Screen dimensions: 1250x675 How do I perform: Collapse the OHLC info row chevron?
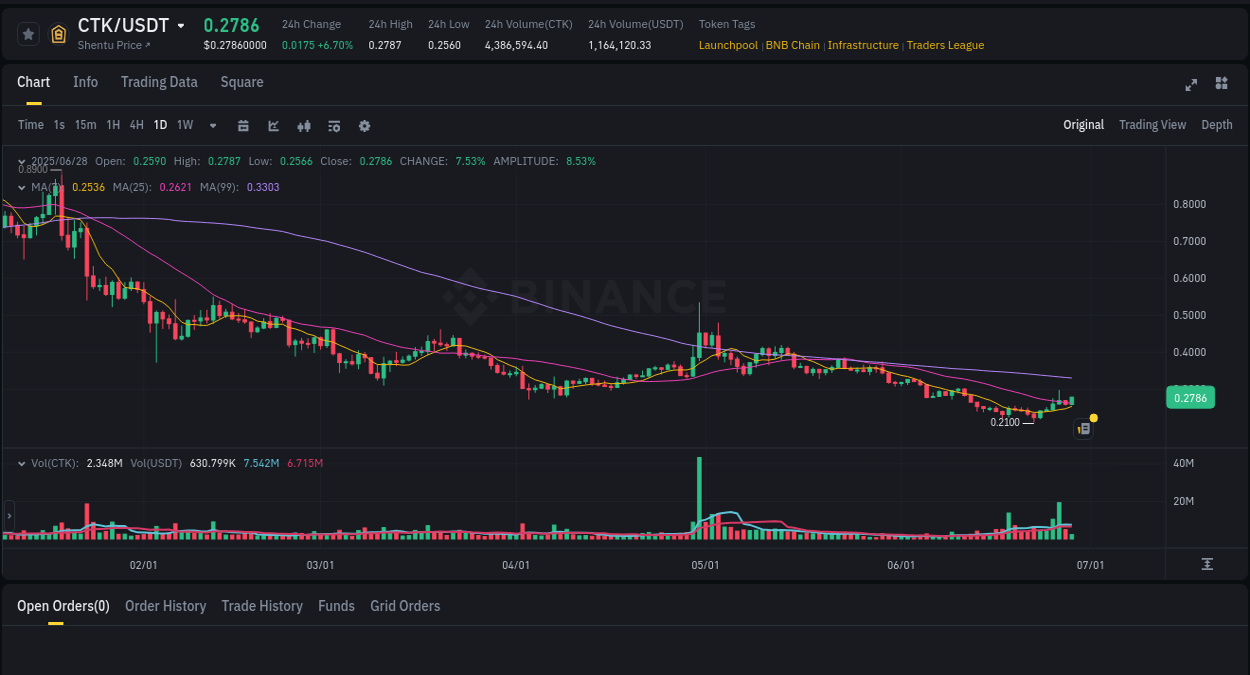[20, 160]
